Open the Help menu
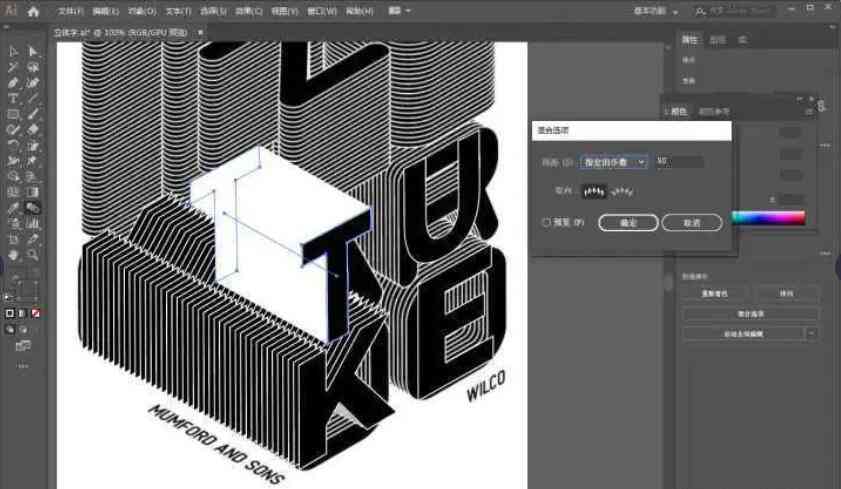The image size is (841, 489). click(359, 11)
